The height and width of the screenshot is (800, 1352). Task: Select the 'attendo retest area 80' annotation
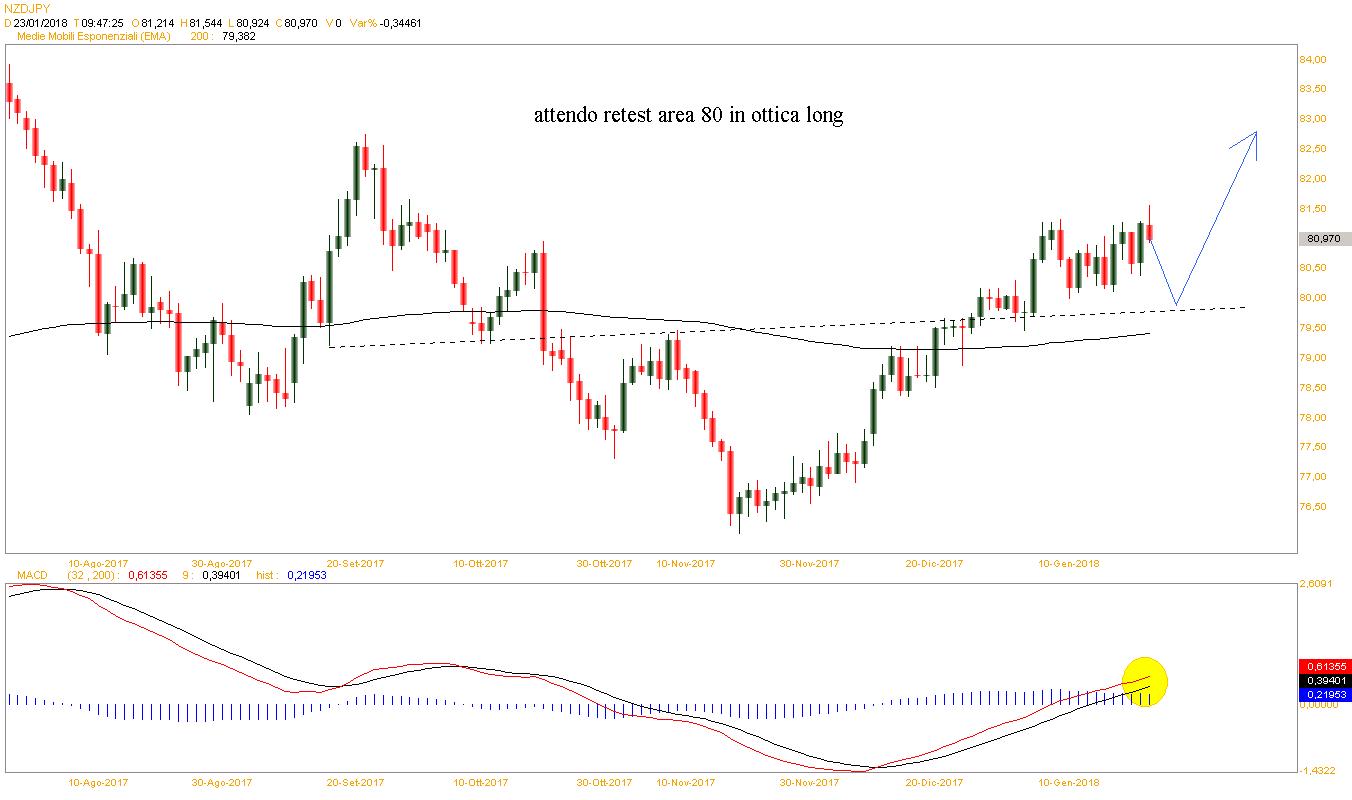688,116
